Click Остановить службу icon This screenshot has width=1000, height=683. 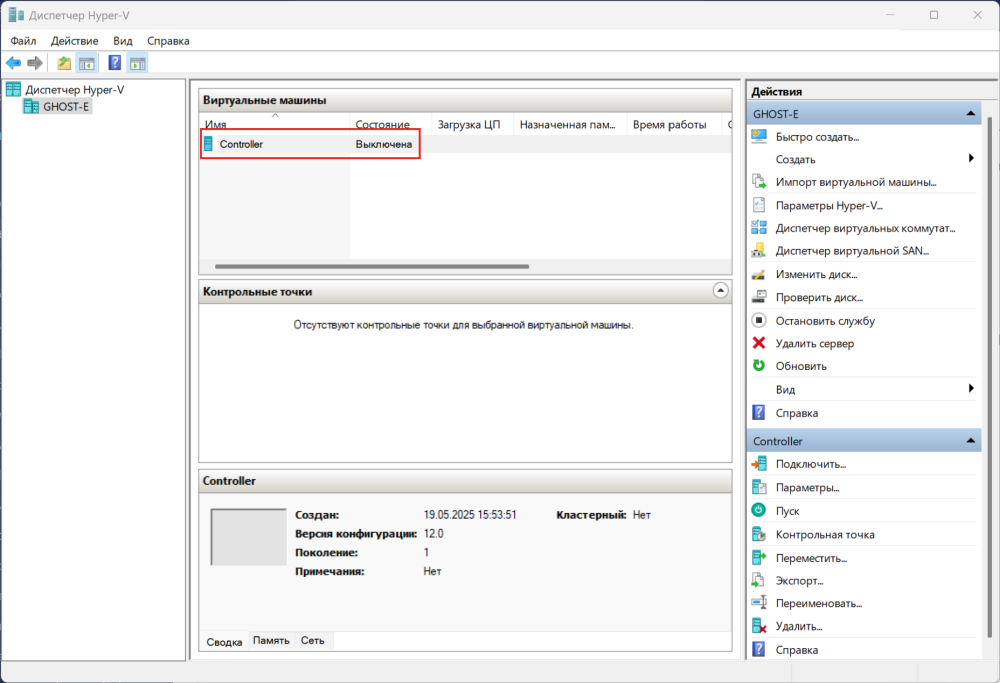pyautogui.click(x=759, y=320)
